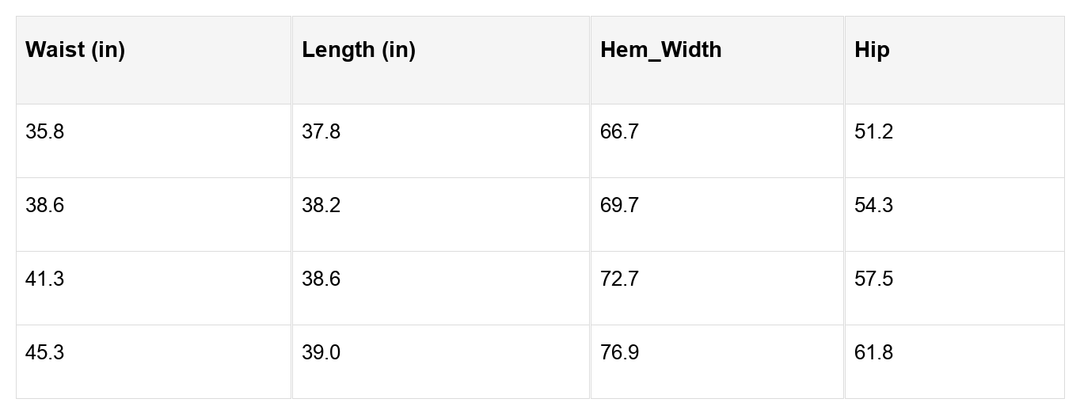The image size is (1080, 414).
Task: Click the length cell 38.6
Action: [321, 279]
